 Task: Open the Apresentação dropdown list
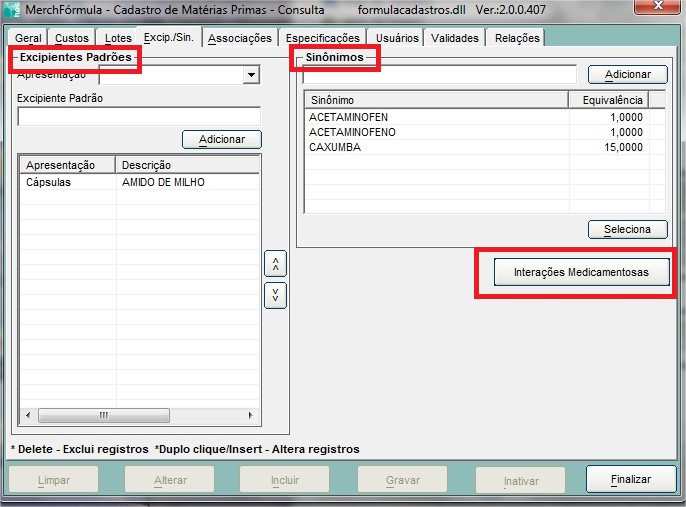[250, 75]
